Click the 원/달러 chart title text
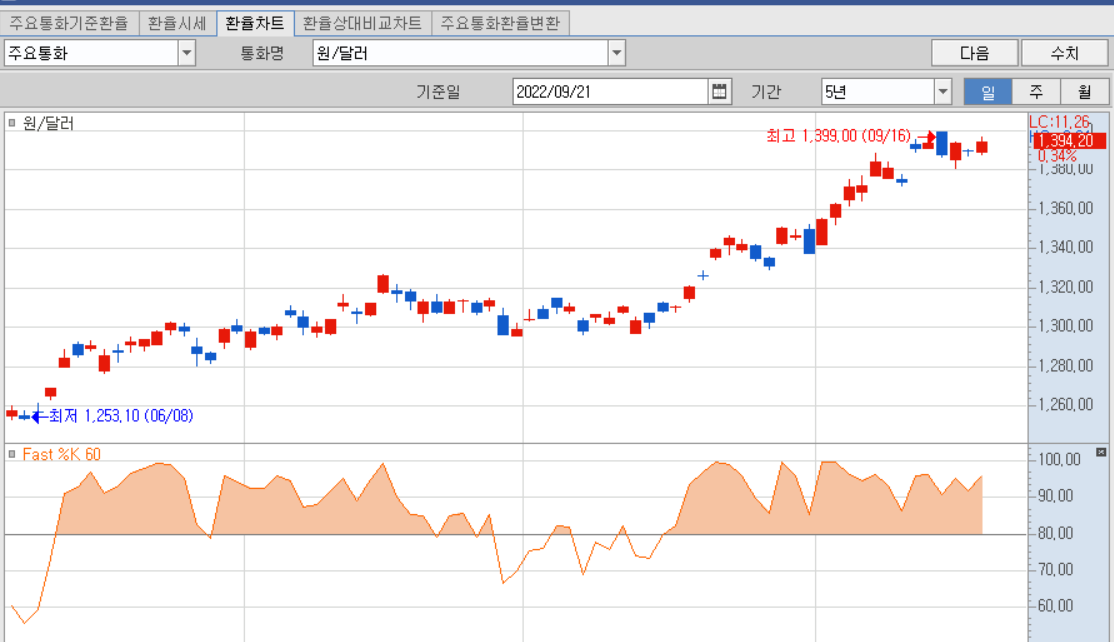Viewport: 1114px width, 642px height. 48,123
